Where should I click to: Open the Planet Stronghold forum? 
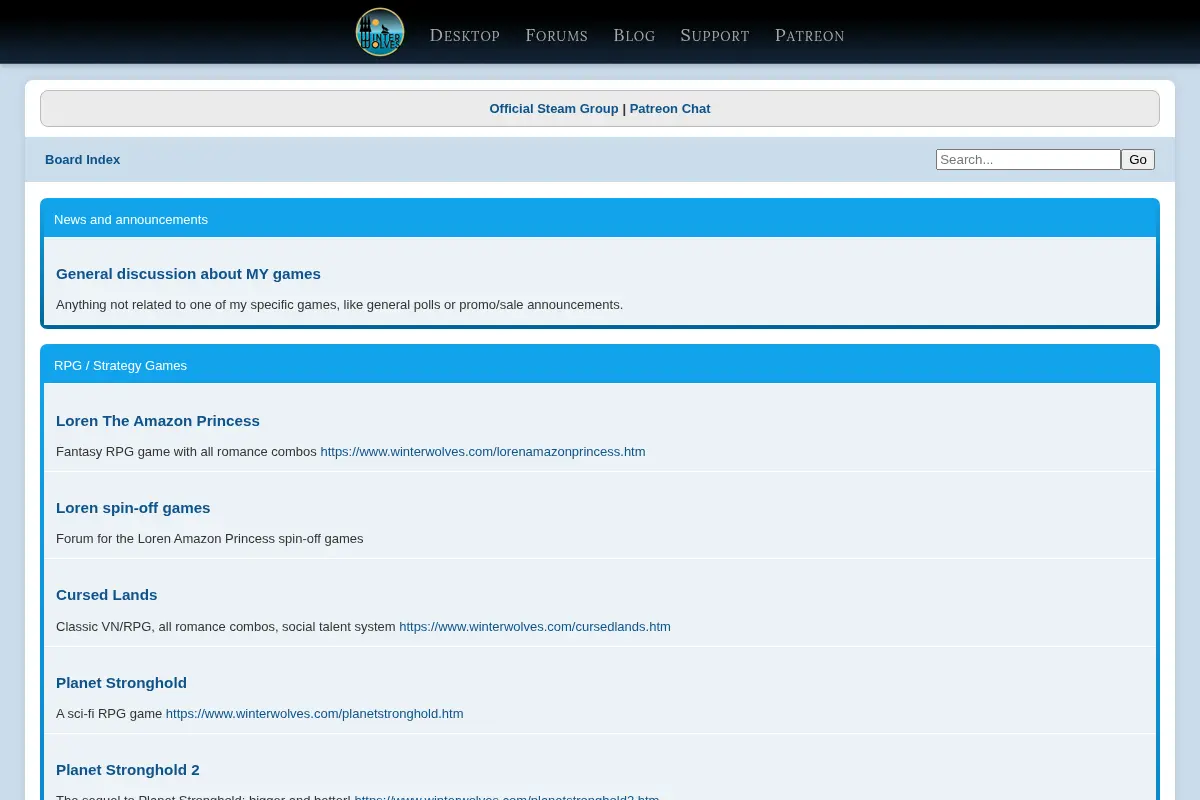(x=121, y=683)
